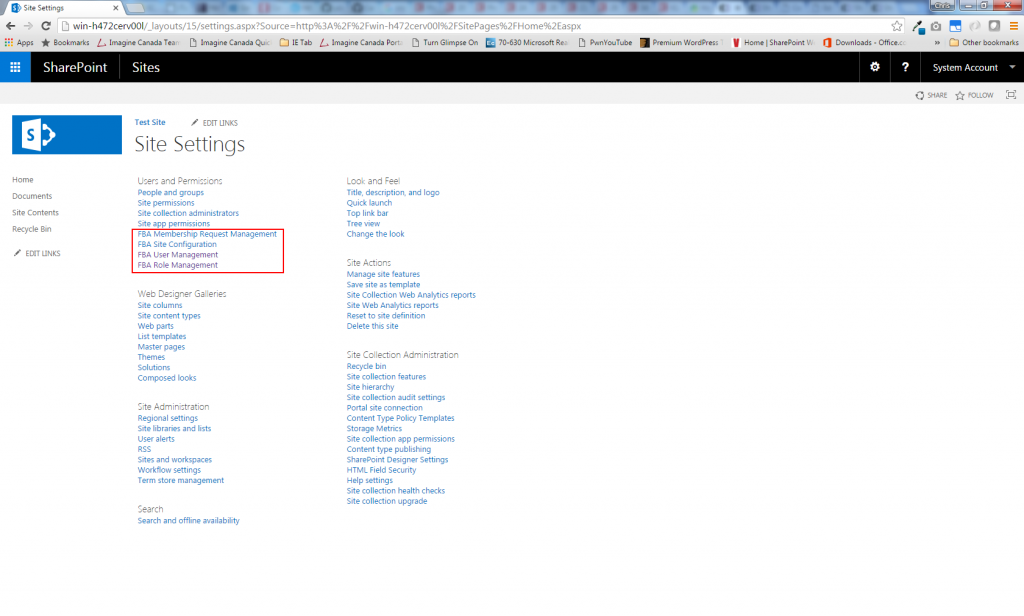Expand the System Account dropdown
This screenshot has width=1024, height=616.
pyautogui.click(x=974, y=67)
